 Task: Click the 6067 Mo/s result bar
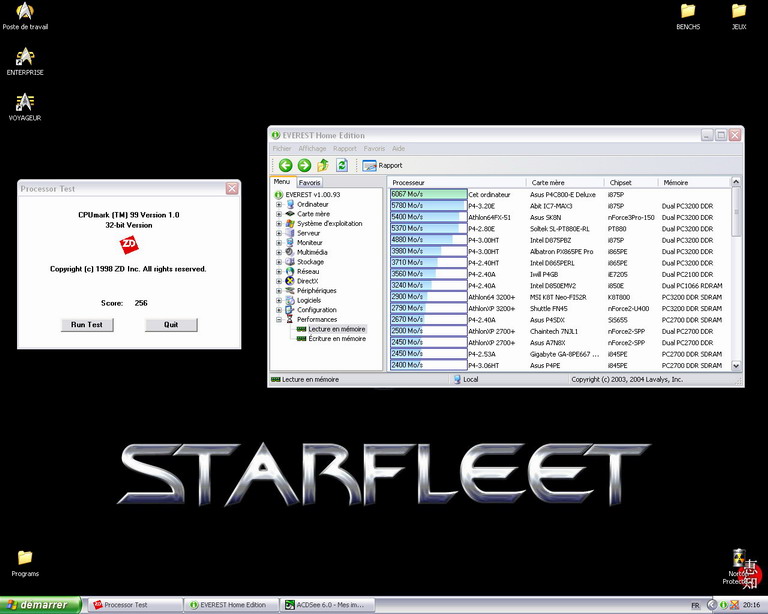428,194
